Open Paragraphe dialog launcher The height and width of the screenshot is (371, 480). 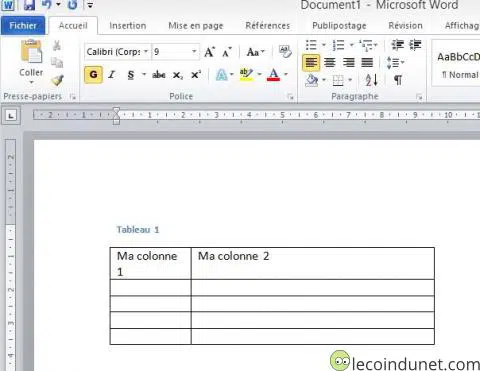419,97
